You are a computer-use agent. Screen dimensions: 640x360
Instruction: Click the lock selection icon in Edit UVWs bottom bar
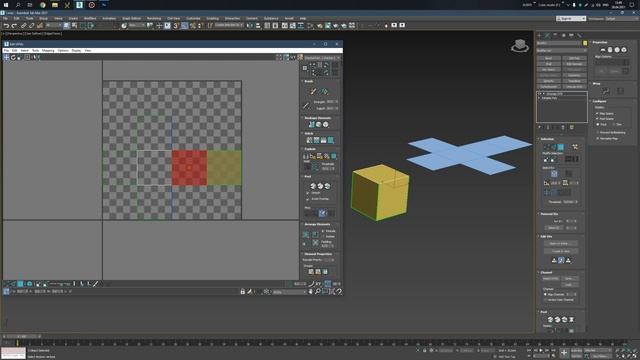(242, 291)
